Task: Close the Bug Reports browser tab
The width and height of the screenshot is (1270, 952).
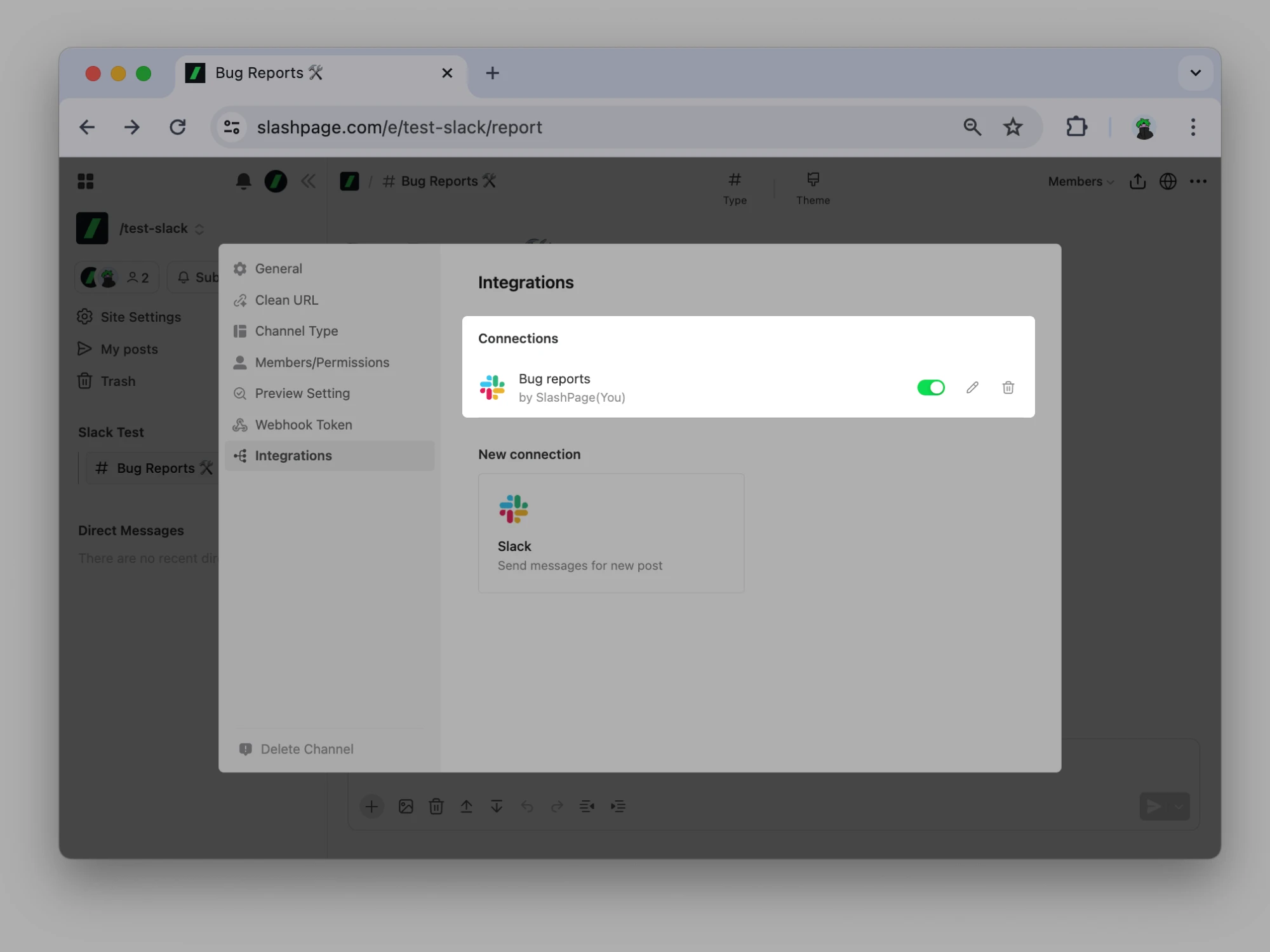Action: click(447, 74)
